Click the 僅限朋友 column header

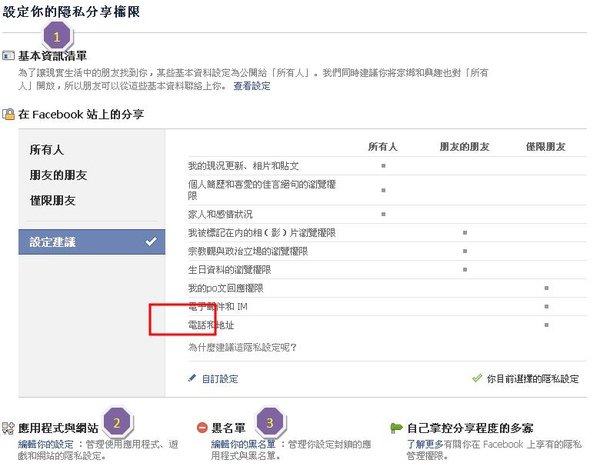click(546, 147)
